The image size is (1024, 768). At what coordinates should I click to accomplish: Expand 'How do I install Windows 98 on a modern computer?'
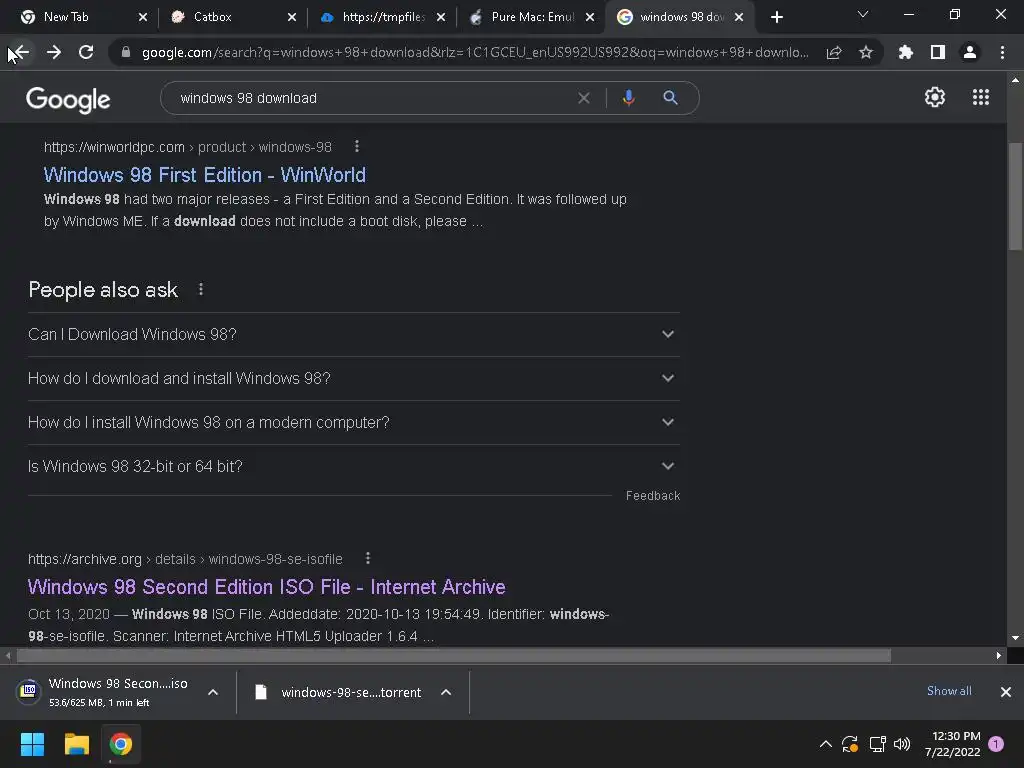pos(353,423)
